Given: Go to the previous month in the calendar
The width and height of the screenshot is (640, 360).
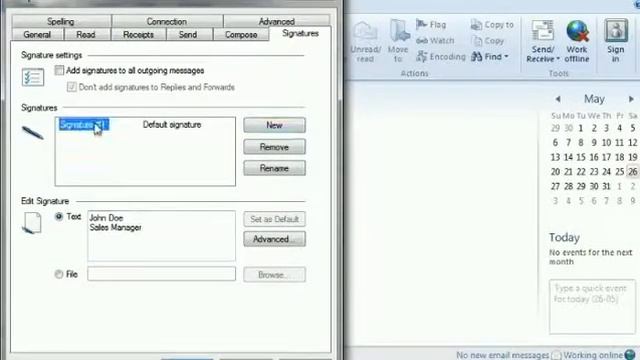Looking at the screenshot, I should (x=558, y=99).
